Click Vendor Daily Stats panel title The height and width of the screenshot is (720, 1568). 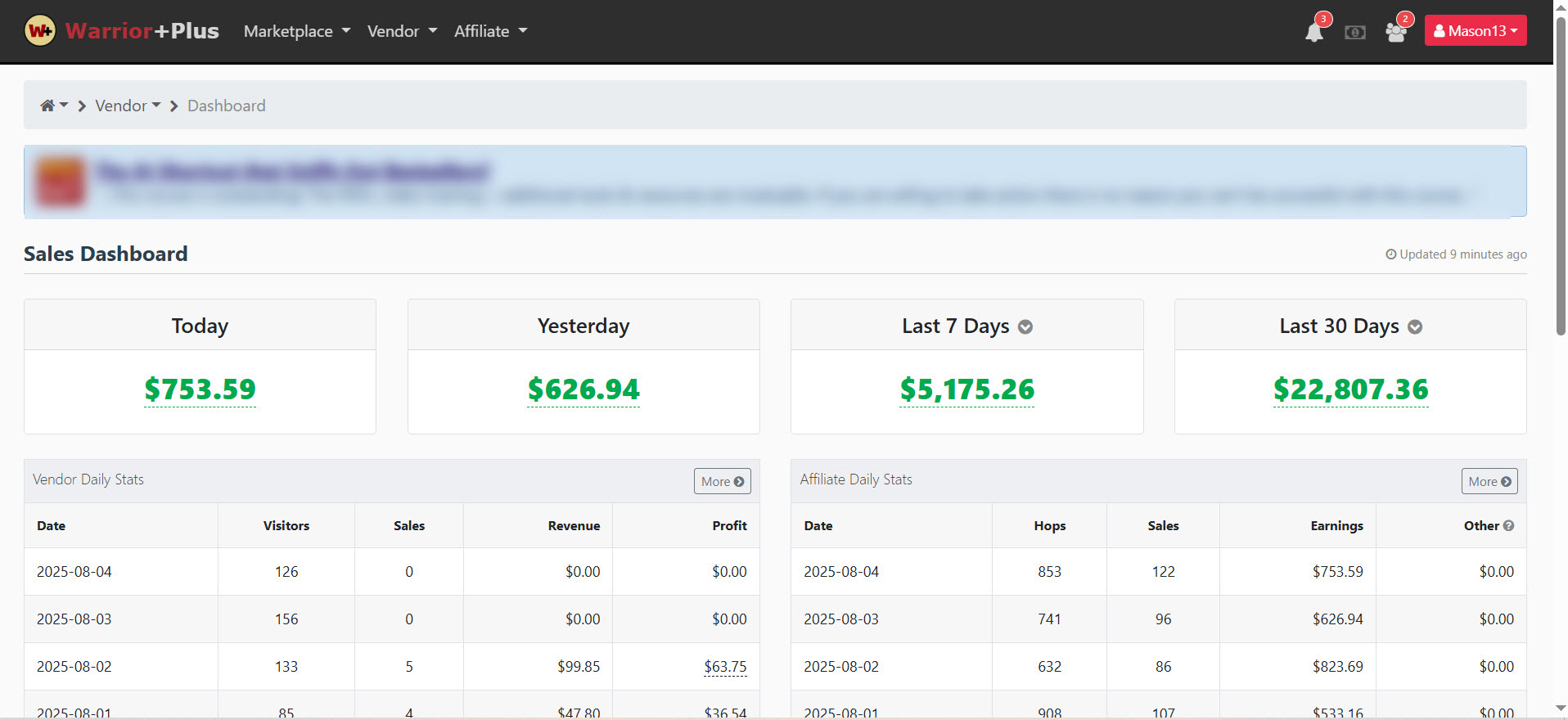[88, 479]
